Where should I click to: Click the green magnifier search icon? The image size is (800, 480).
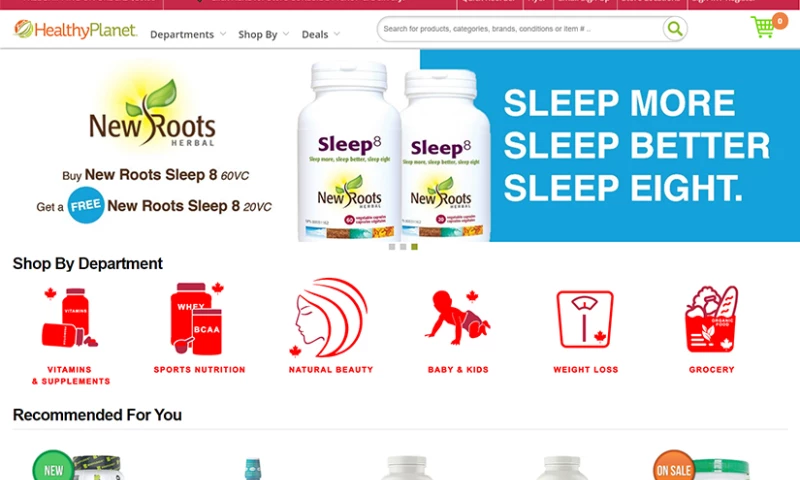pos(674,29)
